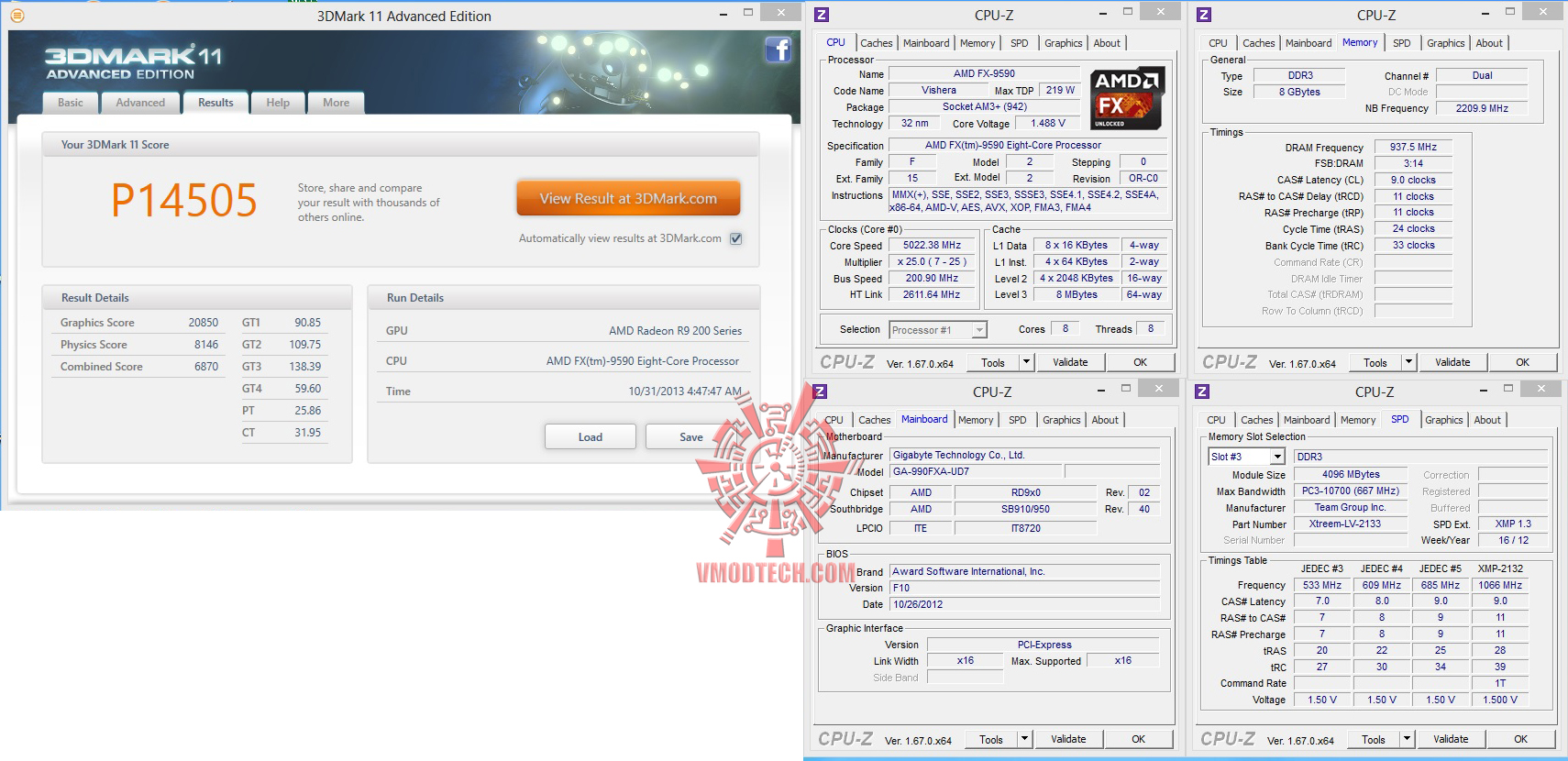Click the AMD FX processor logo image
Screen dimensions: 1568x761
[1128, 97]
